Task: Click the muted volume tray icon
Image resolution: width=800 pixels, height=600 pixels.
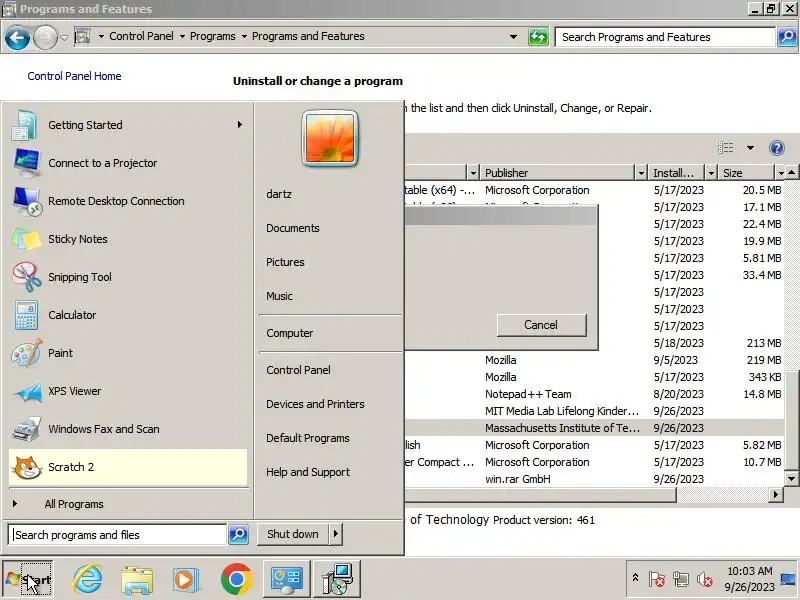Action: click(x=705, y=579)
